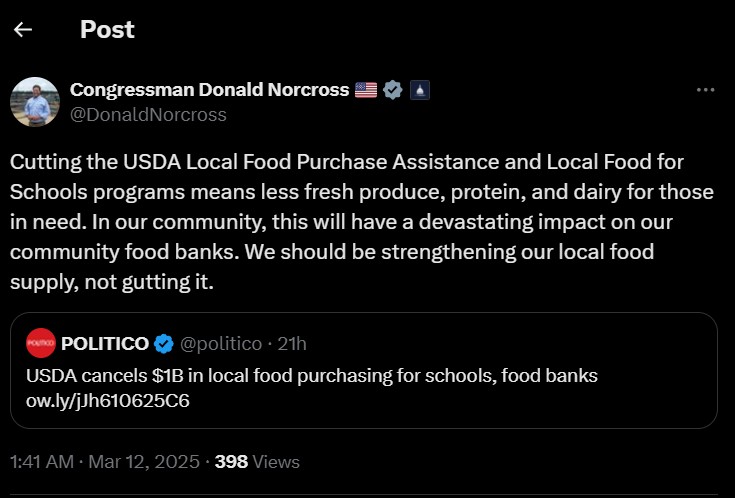The image size is (735, 498).
Task: Open Congressman Donald Norcross display name link
Action: click(x=209, y=90)
